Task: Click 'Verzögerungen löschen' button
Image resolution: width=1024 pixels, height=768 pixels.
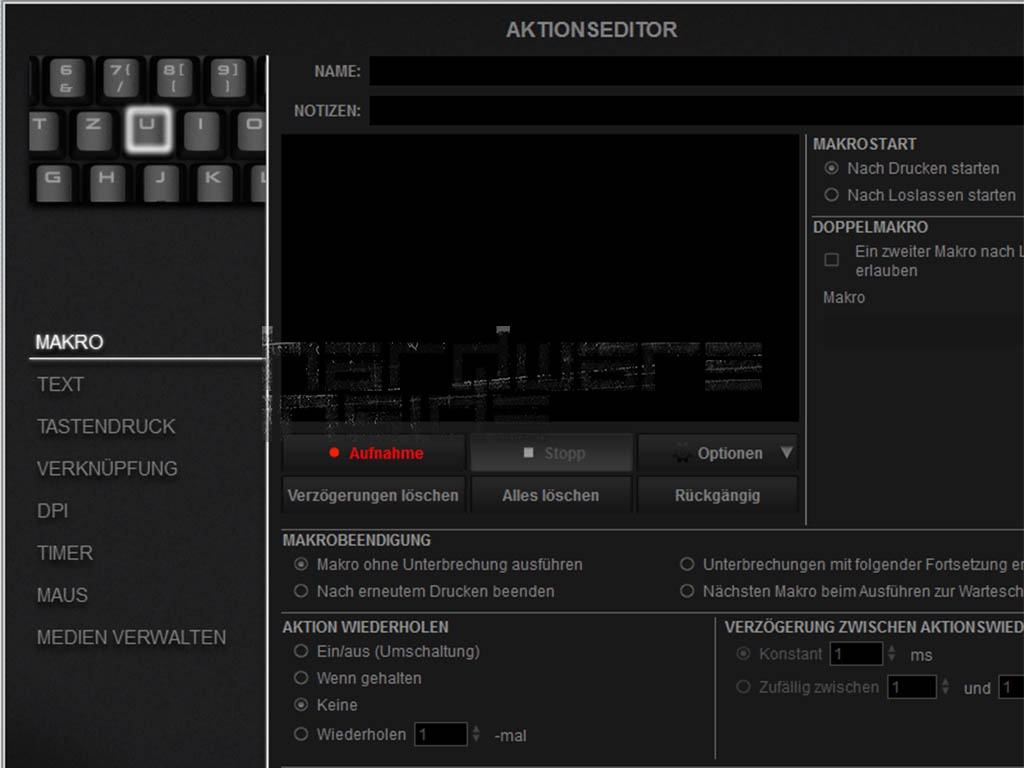Action: click(373, 495)
